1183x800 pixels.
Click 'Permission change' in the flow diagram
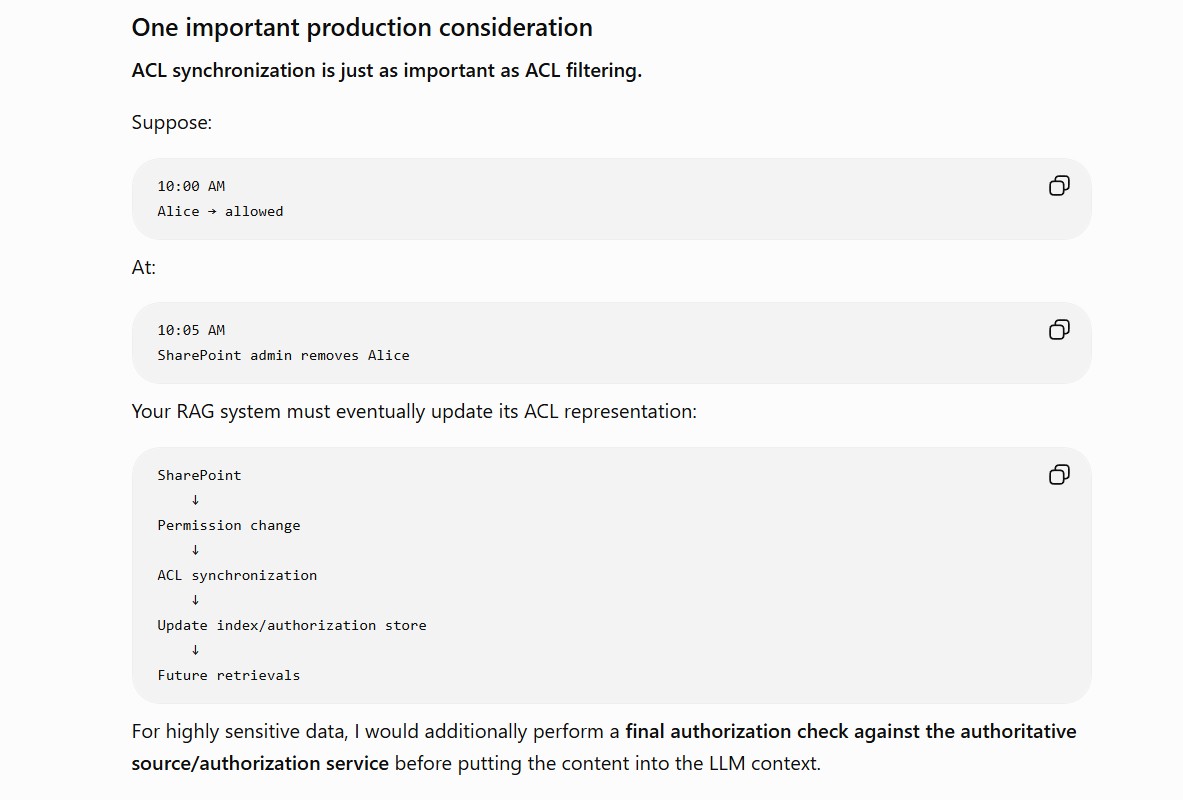click(229, 525)
